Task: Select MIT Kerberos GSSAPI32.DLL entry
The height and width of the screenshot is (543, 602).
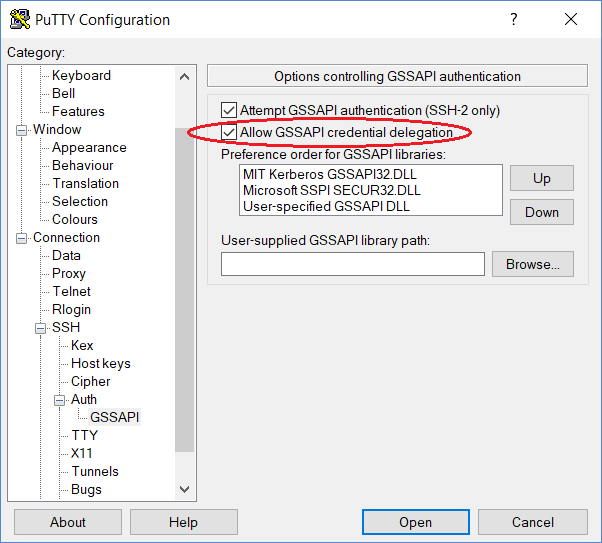Action: pyautogui.click(x=330, y=174)
